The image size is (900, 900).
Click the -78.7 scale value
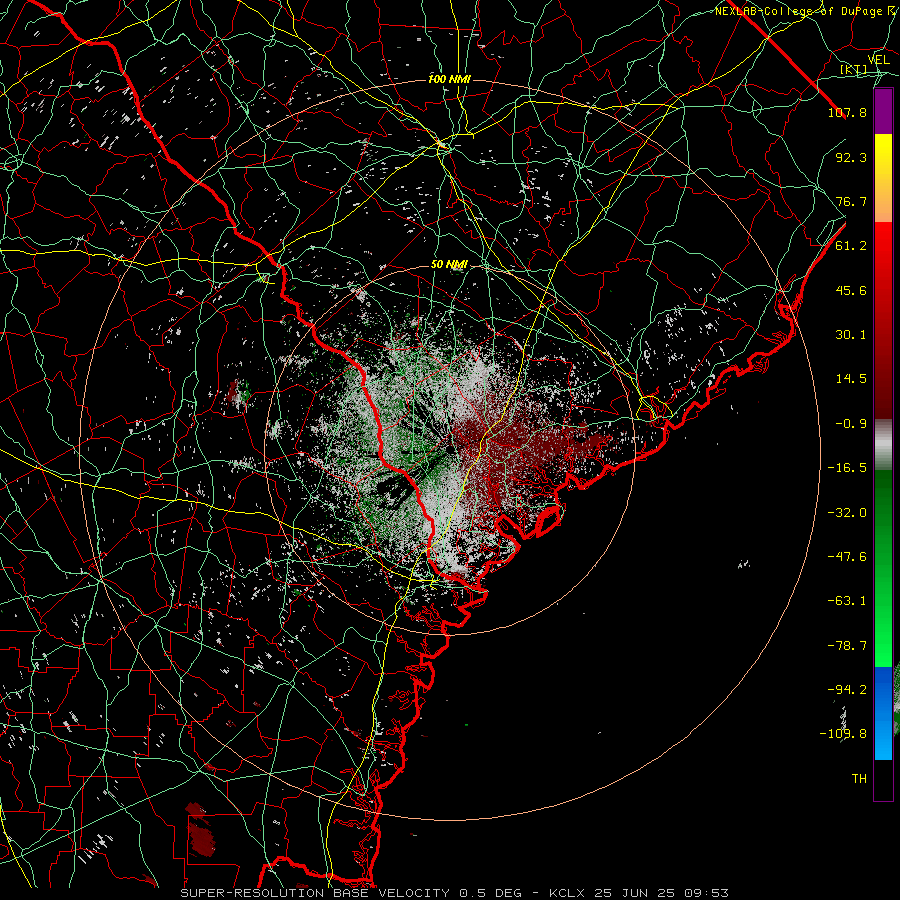tap(847, 646)
